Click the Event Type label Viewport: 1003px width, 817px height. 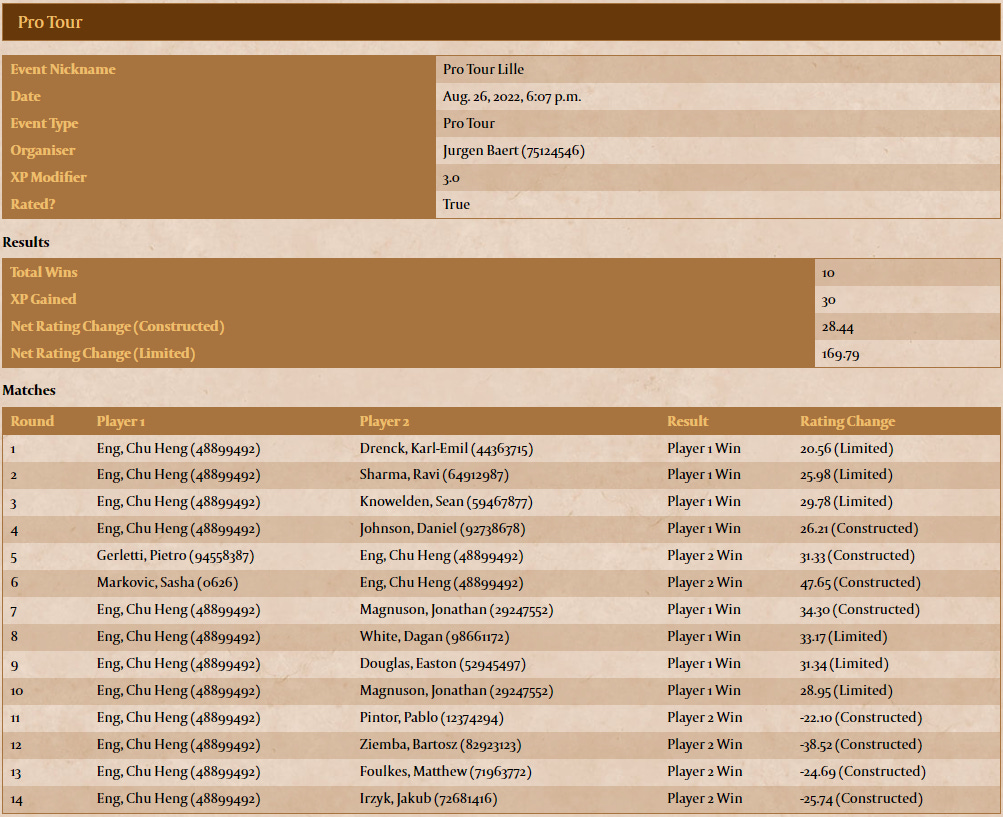pos(44,123)
